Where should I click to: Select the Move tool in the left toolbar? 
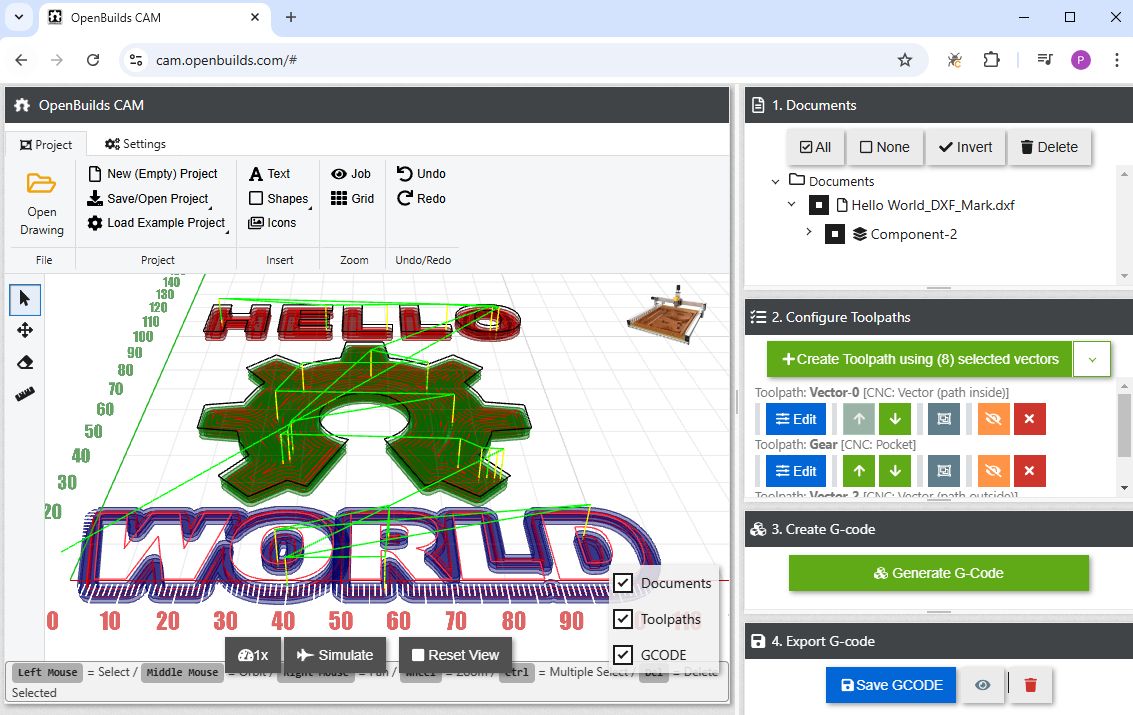pyautogui.click(x=25, y=330)
